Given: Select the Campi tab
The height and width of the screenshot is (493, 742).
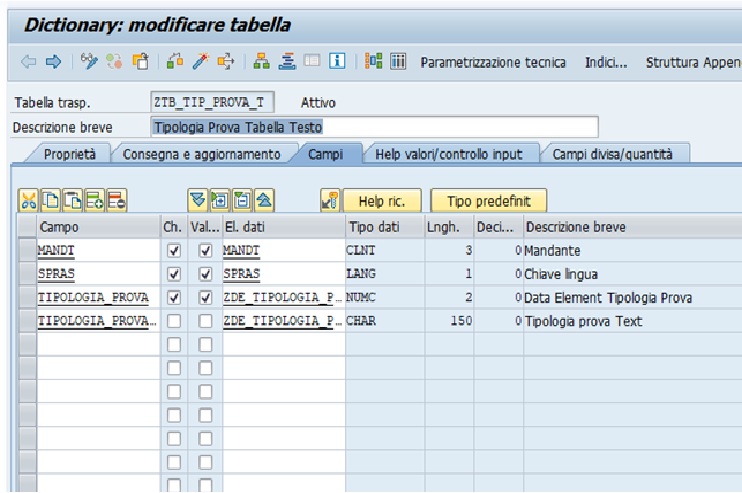Looking at the screenshot, I should click(x=326, y=154).
